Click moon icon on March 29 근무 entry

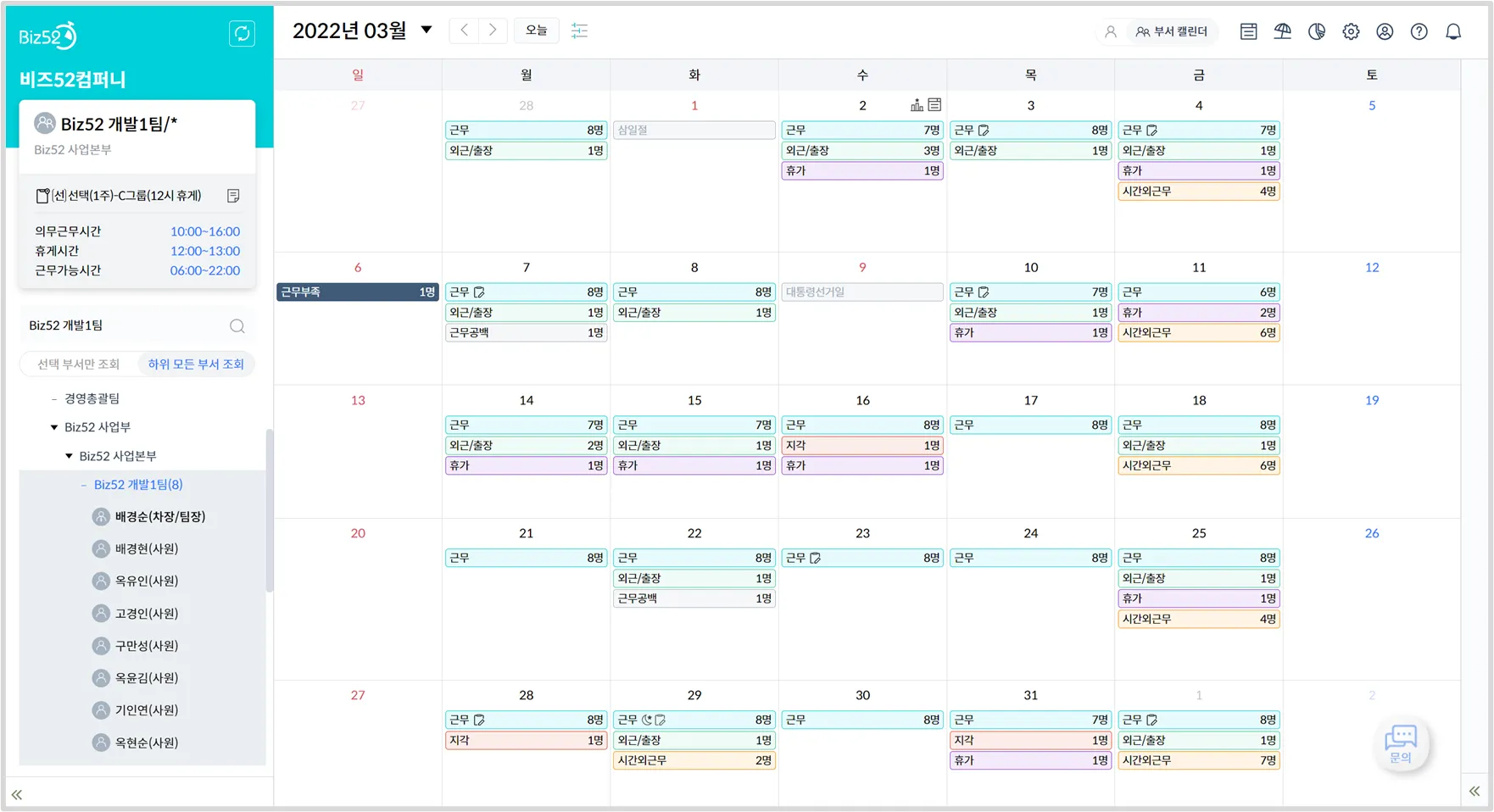coord(647,720)
